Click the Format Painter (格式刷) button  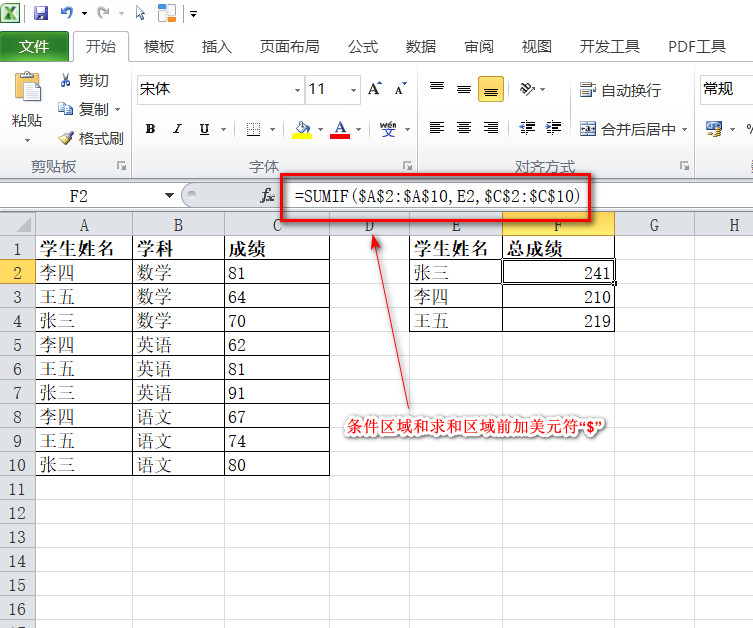tap(91, 138)
